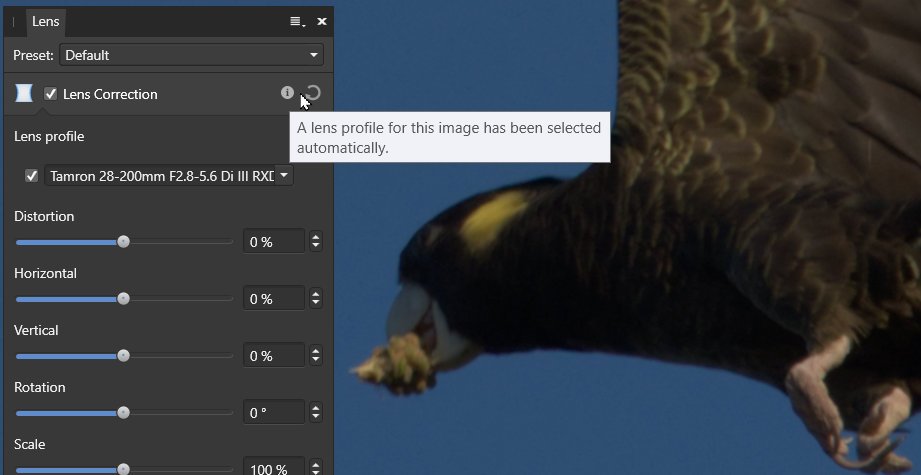
Task: Reset Lens Correction with circular arrow icon
Action: tap(314, 93)
